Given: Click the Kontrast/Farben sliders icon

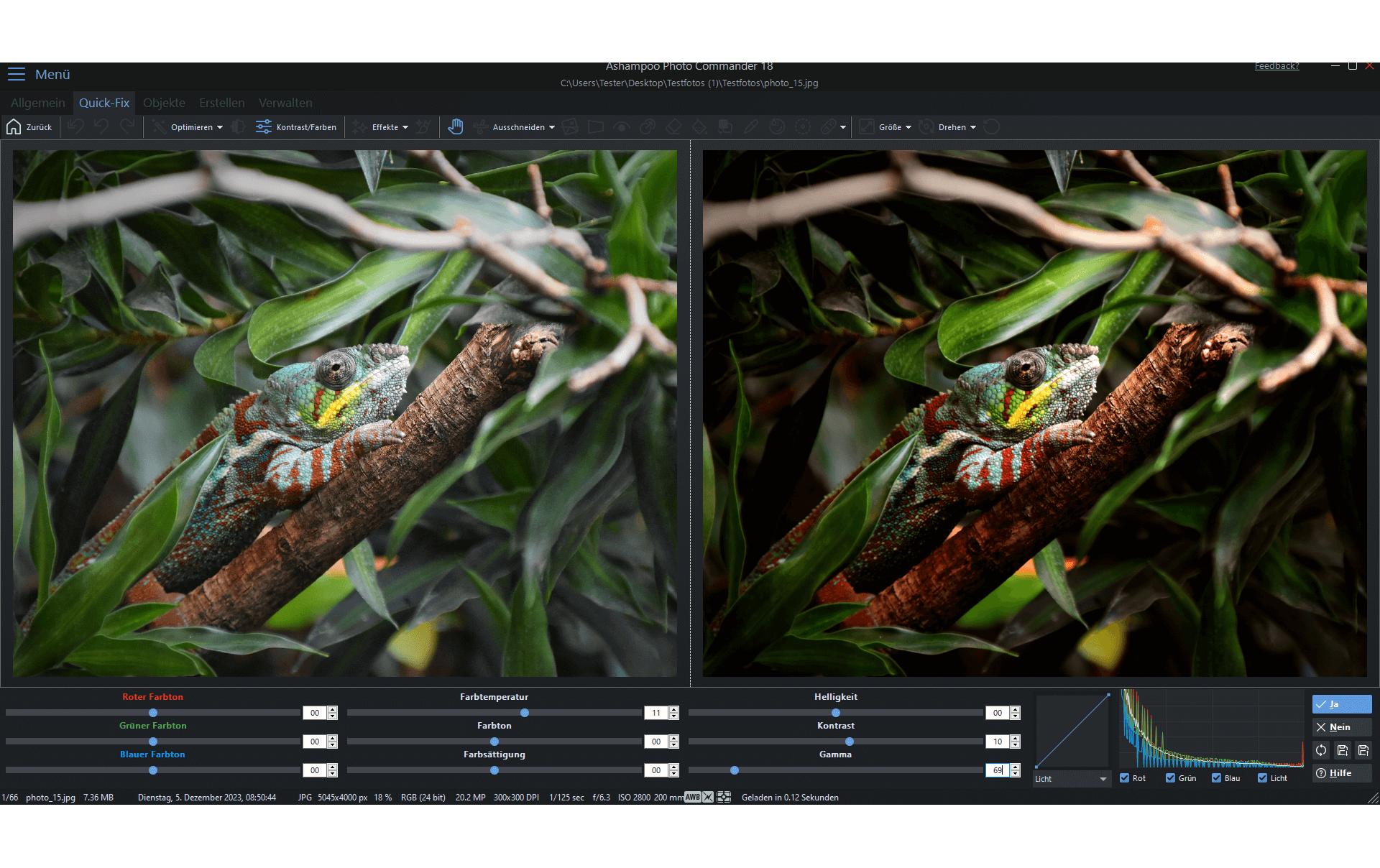Looking at the screenshot, I should click(264, 127).
